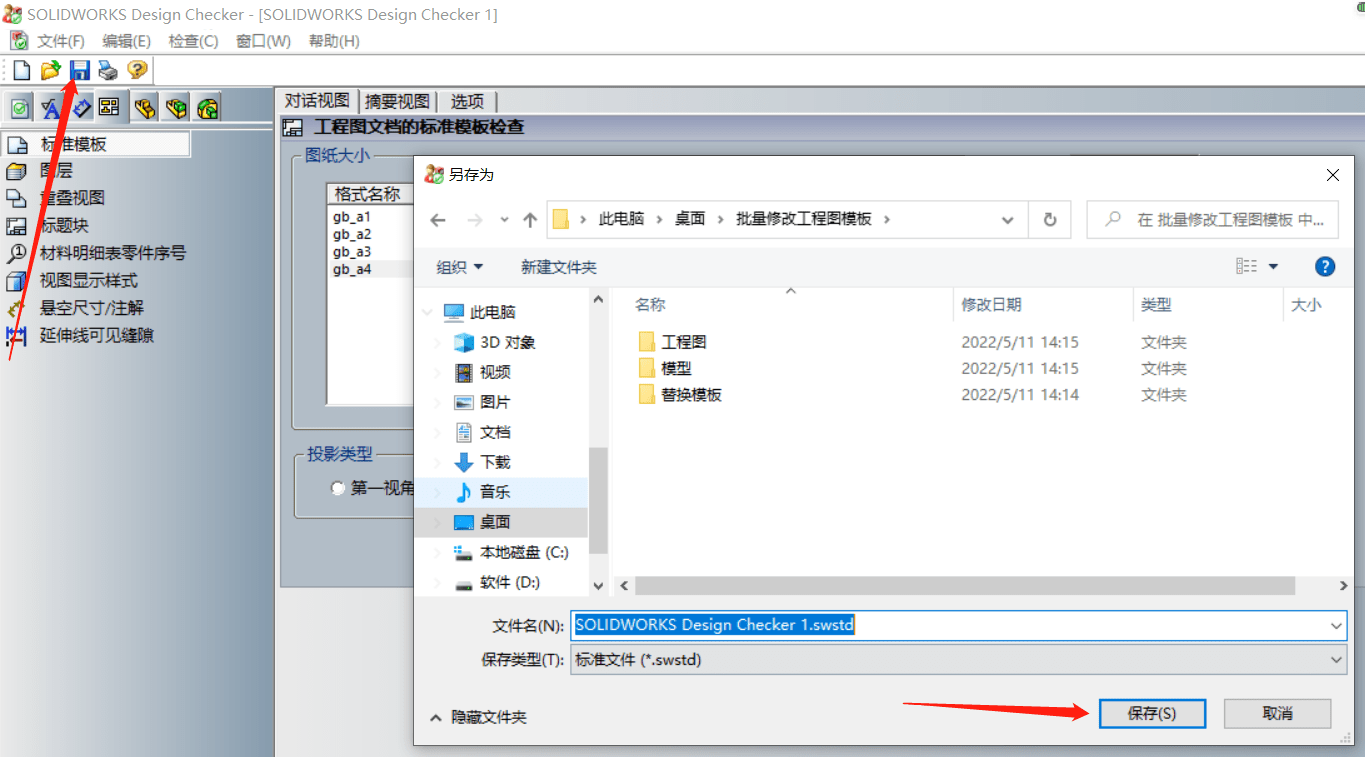
Task: Click the 保存(S) button
Action: coord(1151,713)
